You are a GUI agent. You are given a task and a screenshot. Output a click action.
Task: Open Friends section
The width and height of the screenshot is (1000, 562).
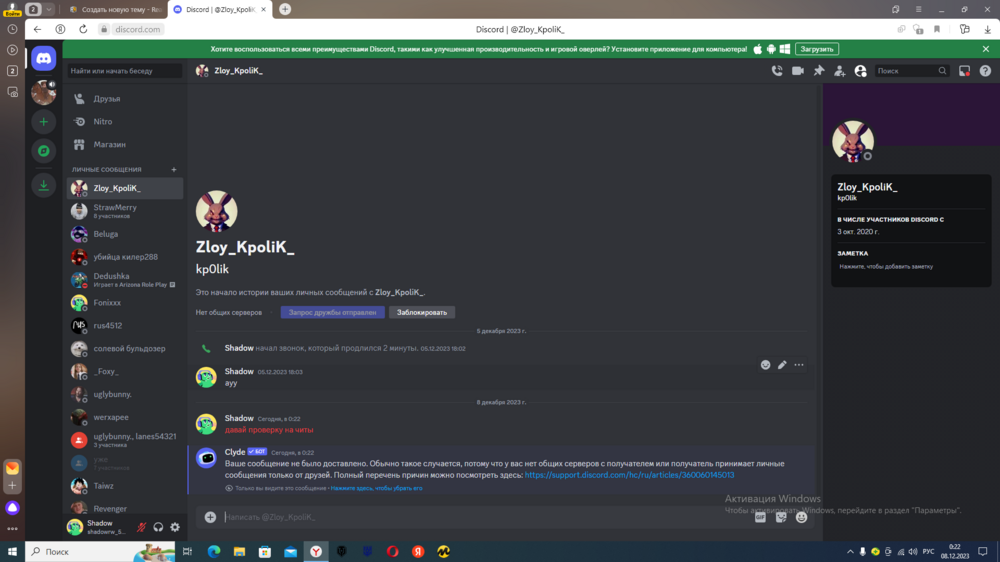click(x=125, y=99)
